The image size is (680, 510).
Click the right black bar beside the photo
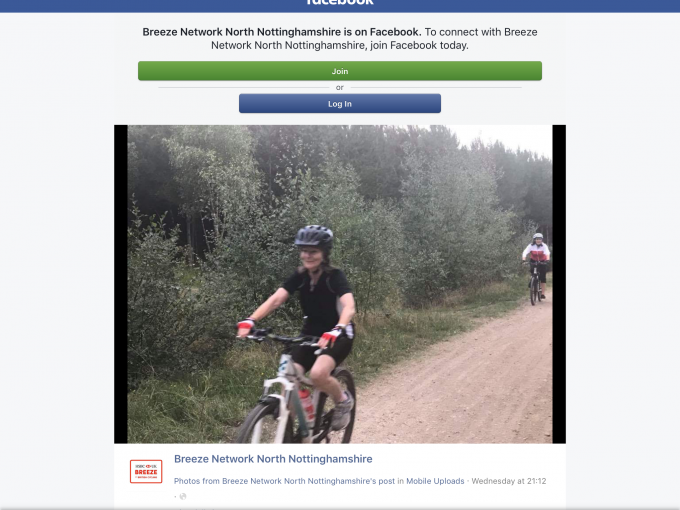[x=559, y=284]
